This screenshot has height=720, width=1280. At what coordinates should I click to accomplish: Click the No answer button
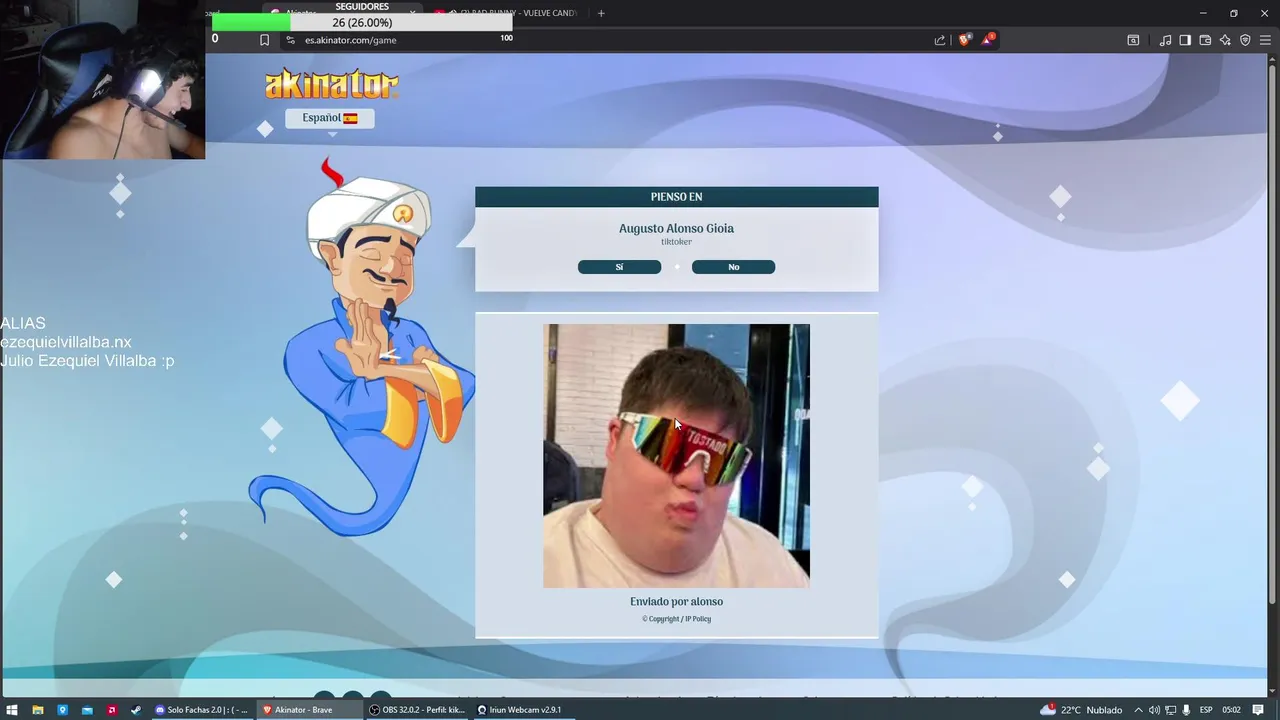(733, 267)
